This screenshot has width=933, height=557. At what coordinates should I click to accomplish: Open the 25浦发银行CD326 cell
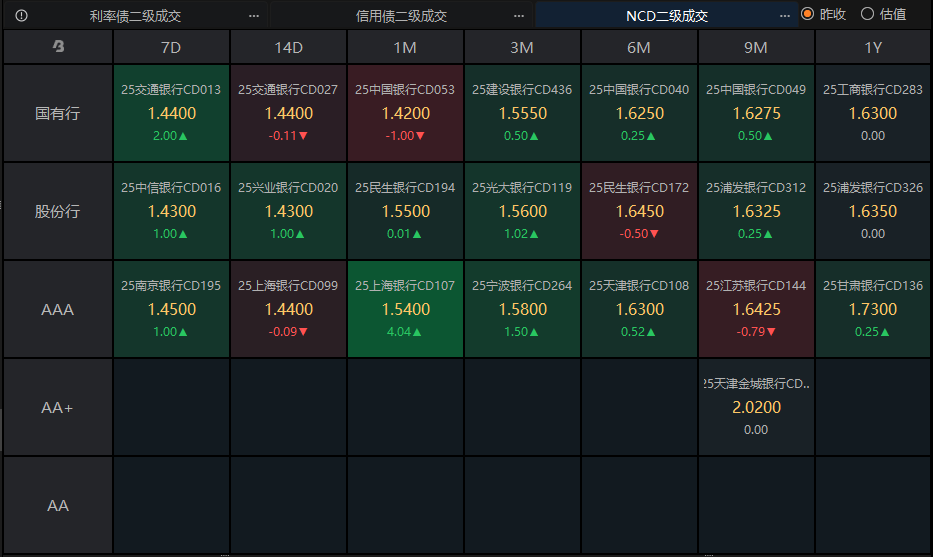point(873,211)
